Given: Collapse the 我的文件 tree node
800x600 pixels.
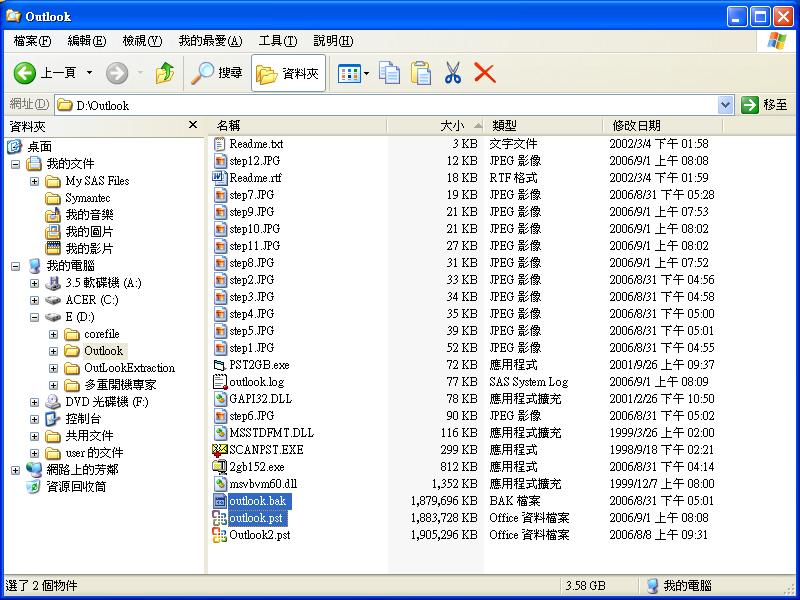Looking at the screenshot, I should pyautogui.click(x=15, y=164).
